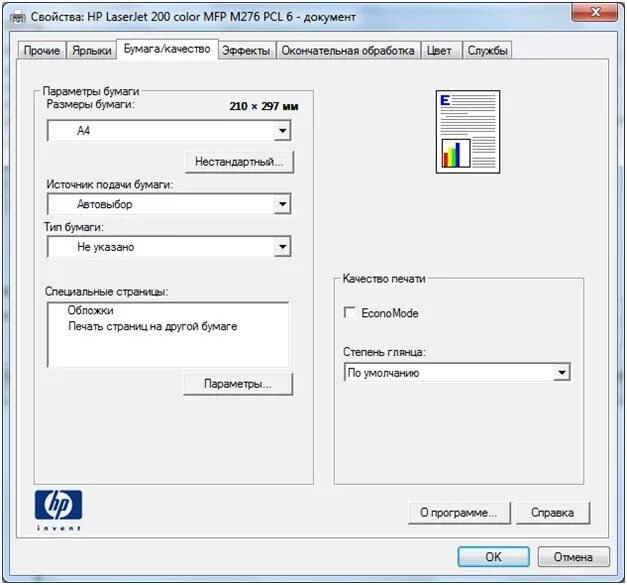The image size is (627, 585).
Task: Enable the EconoMode checkbox
Action: pyautogui.click(x=350, y=313)
